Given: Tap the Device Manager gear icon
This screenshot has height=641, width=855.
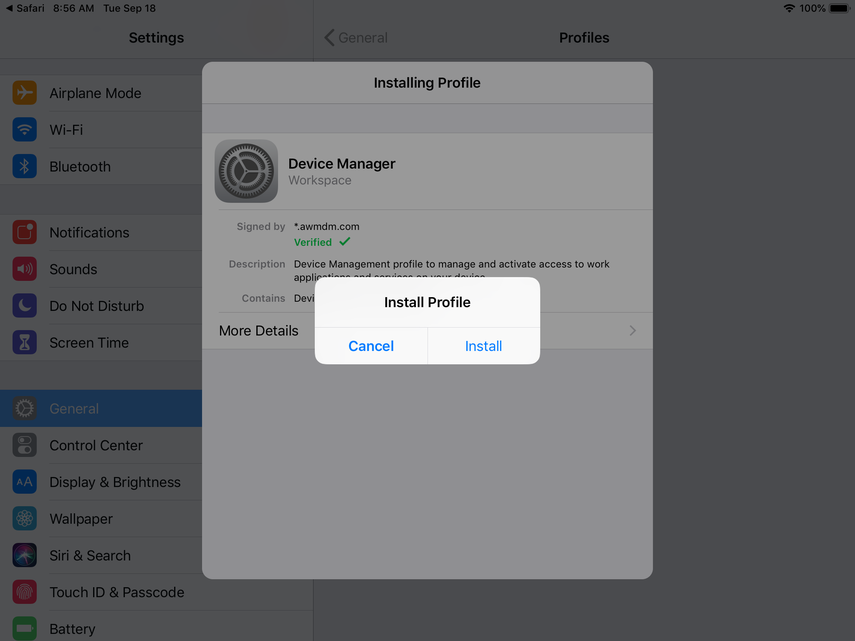Looking at the screenshot, I should pyautogui.click(x=246, y=171).
